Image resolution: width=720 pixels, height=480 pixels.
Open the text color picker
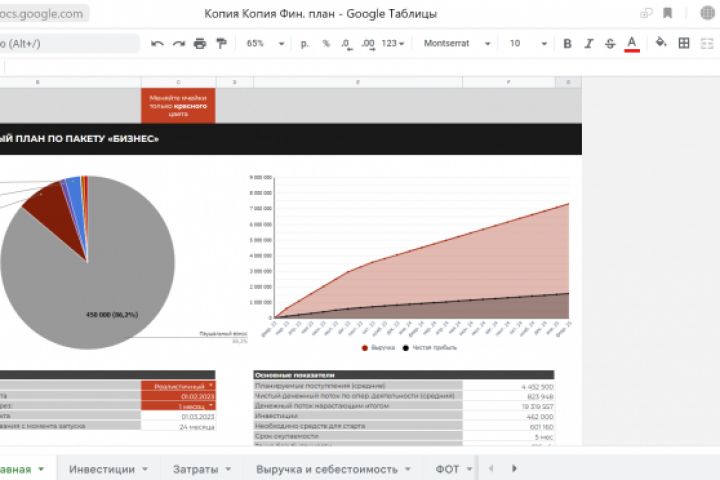click(x=632, y=44)
